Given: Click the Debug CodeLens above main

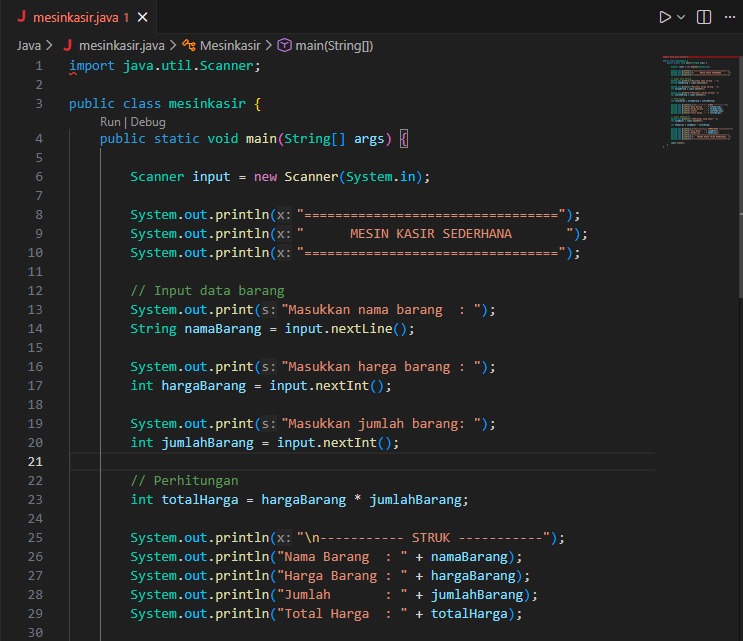Looking at the screenshot, I should click(x=147, y=122).
